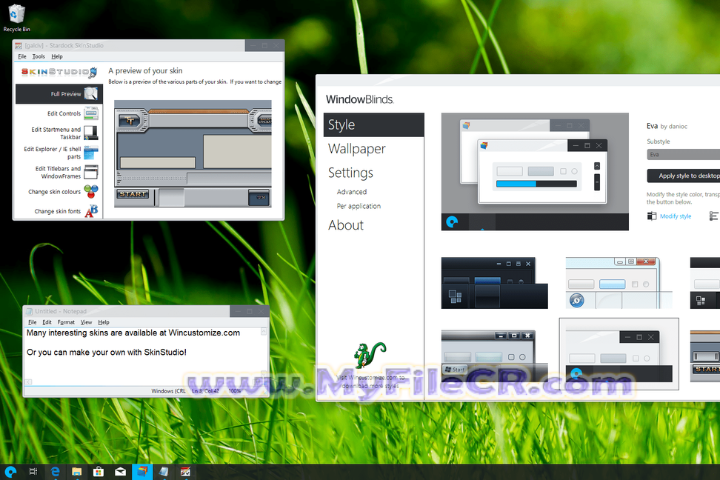Open Advanced settings in WindowBlinds
The width and height of the screenshot is (720, 480).
tap(352, 192)
